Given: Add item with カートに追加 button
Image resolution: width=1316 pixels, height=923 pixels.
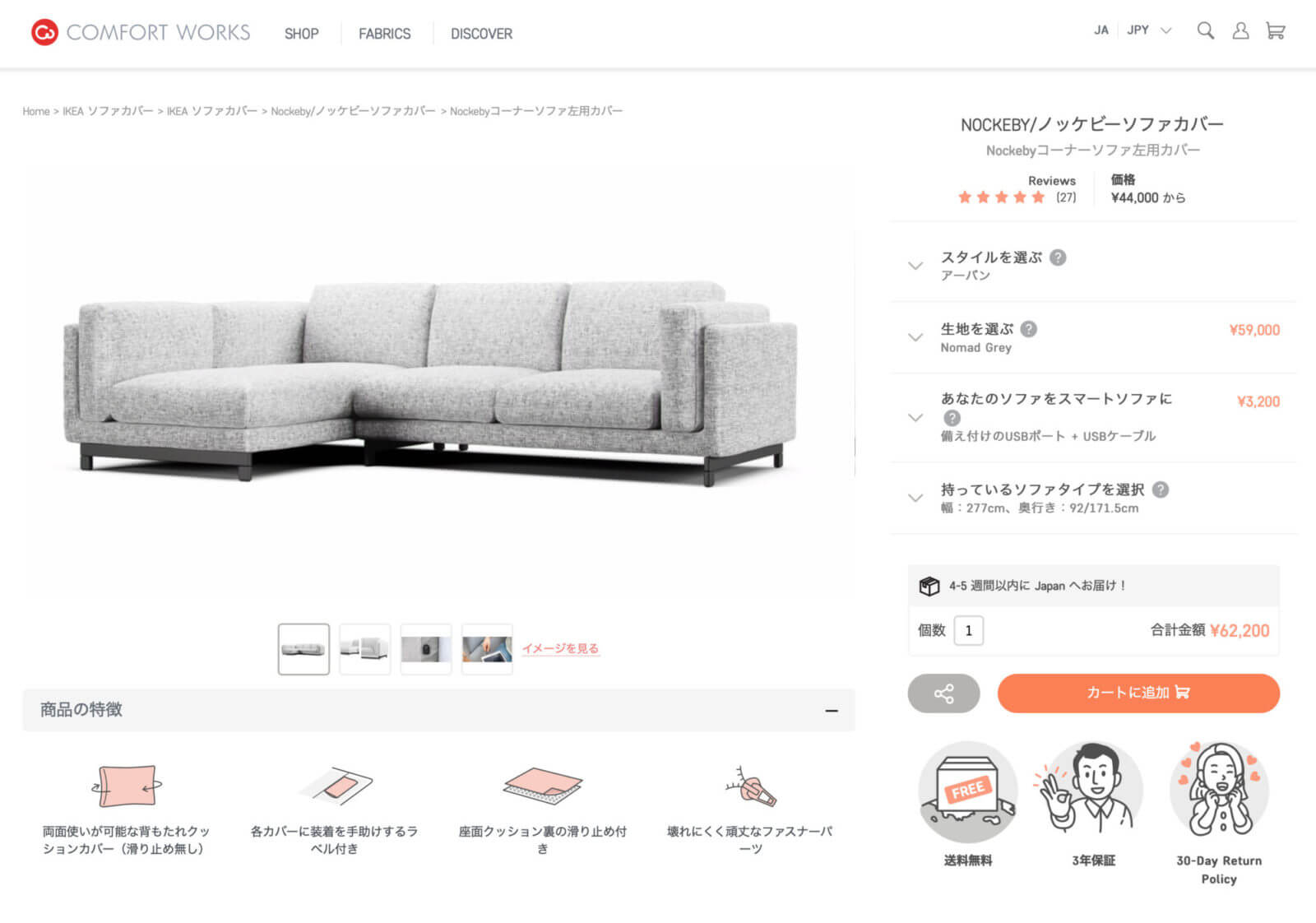Looking at the screenshot, I should [1138, 693].
